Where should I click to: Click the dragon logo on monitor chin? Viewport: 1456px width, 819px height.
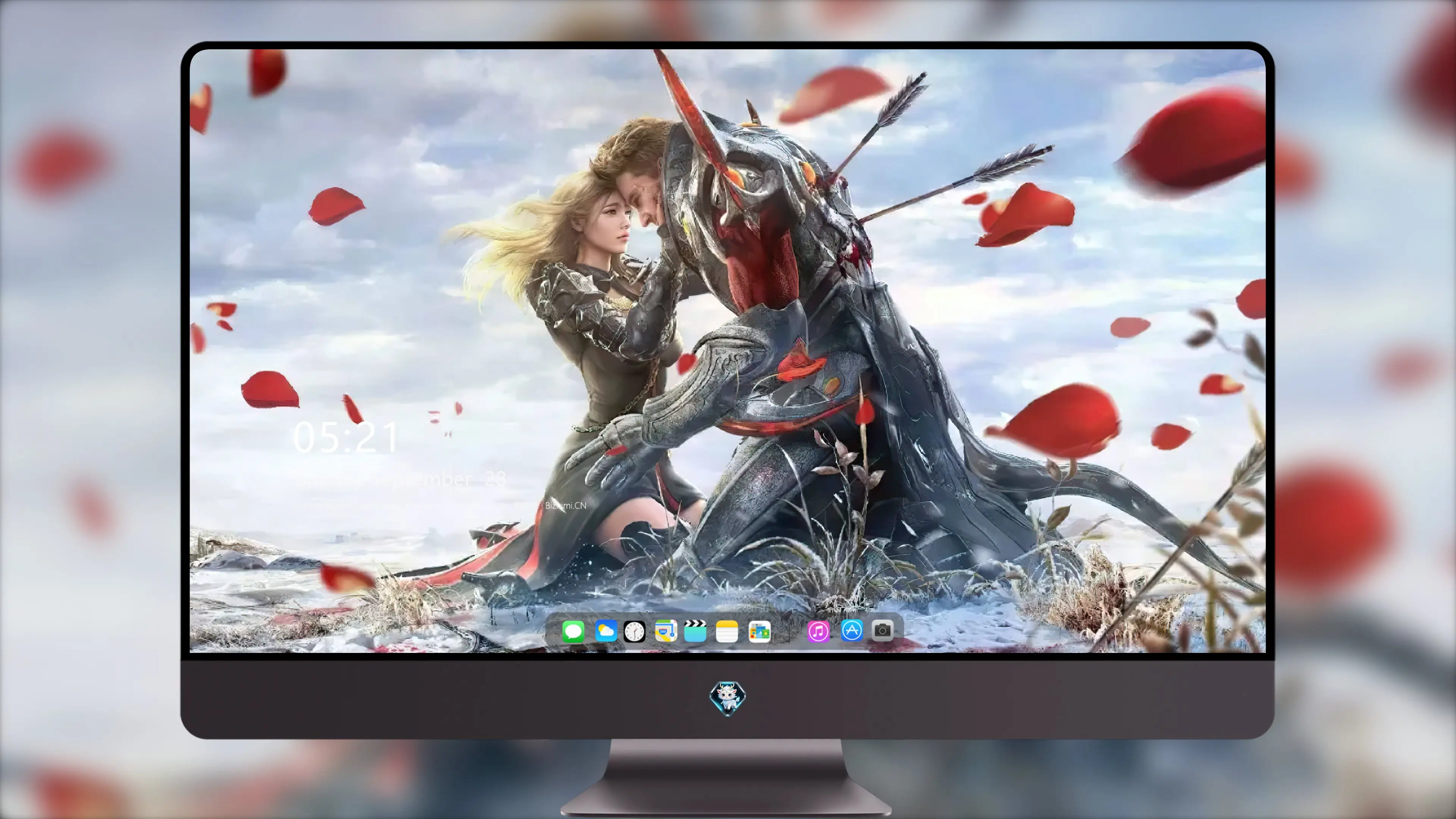click(x=728, y=698)
